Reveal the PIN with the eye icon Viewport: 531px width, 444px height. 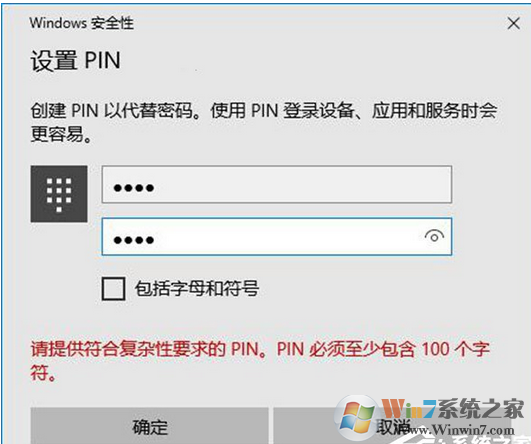pyautogui.click(x=434, y=236)
